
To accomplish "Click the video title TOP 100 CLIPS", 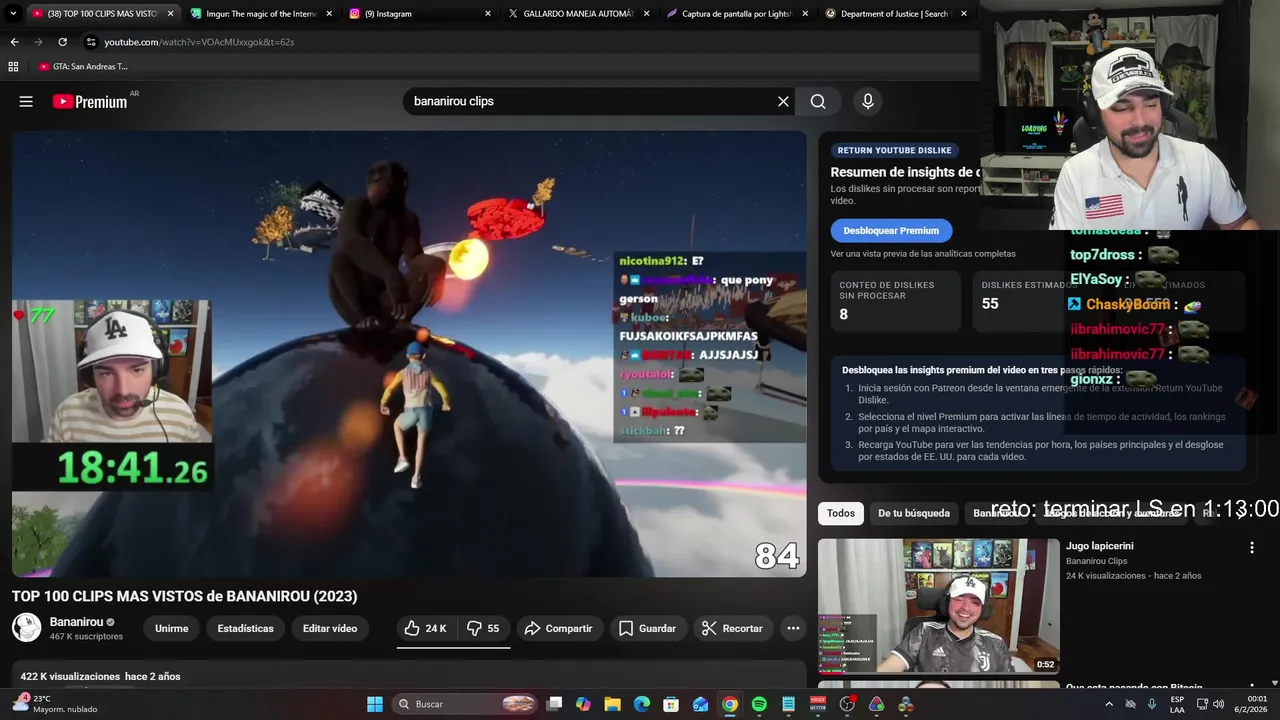I will coord(184,596).
